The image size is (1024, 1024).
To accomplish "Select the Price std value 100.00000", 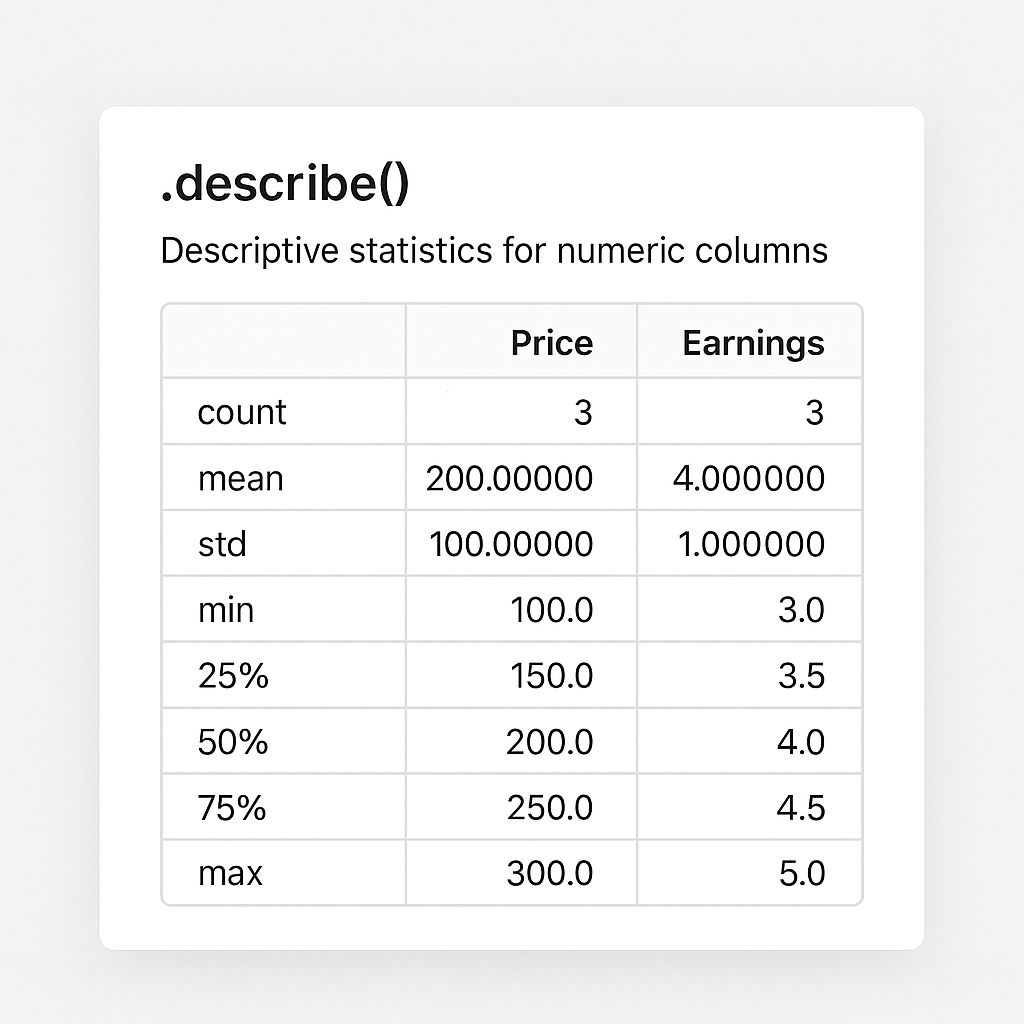I will (x=511, y=544).
